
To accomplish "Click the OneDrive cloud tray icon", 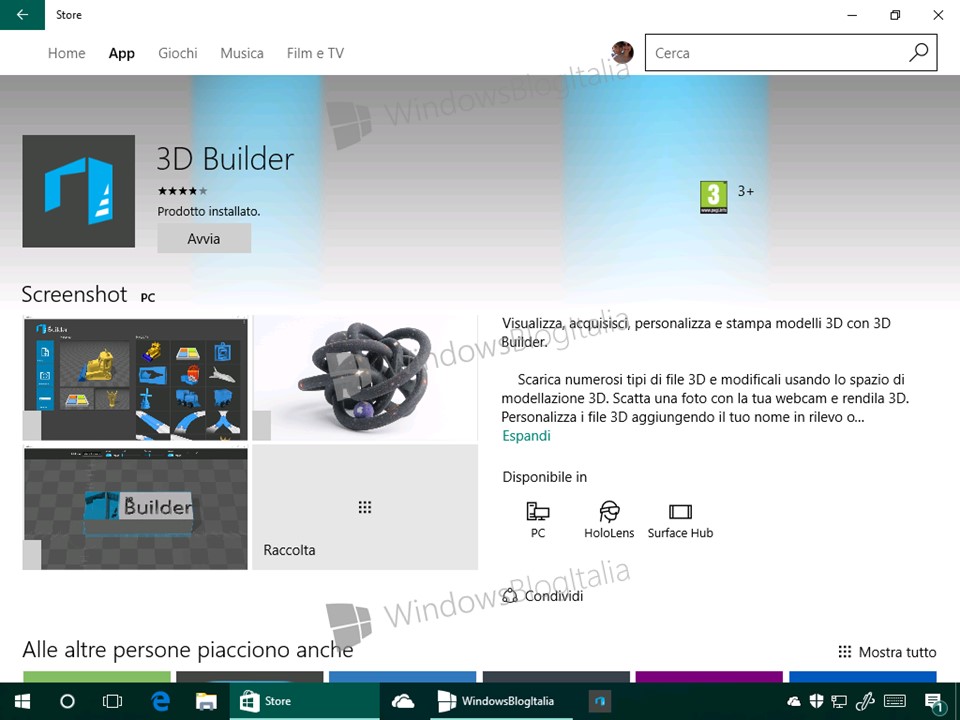I will pyautogui.click(x=793, y=701).
